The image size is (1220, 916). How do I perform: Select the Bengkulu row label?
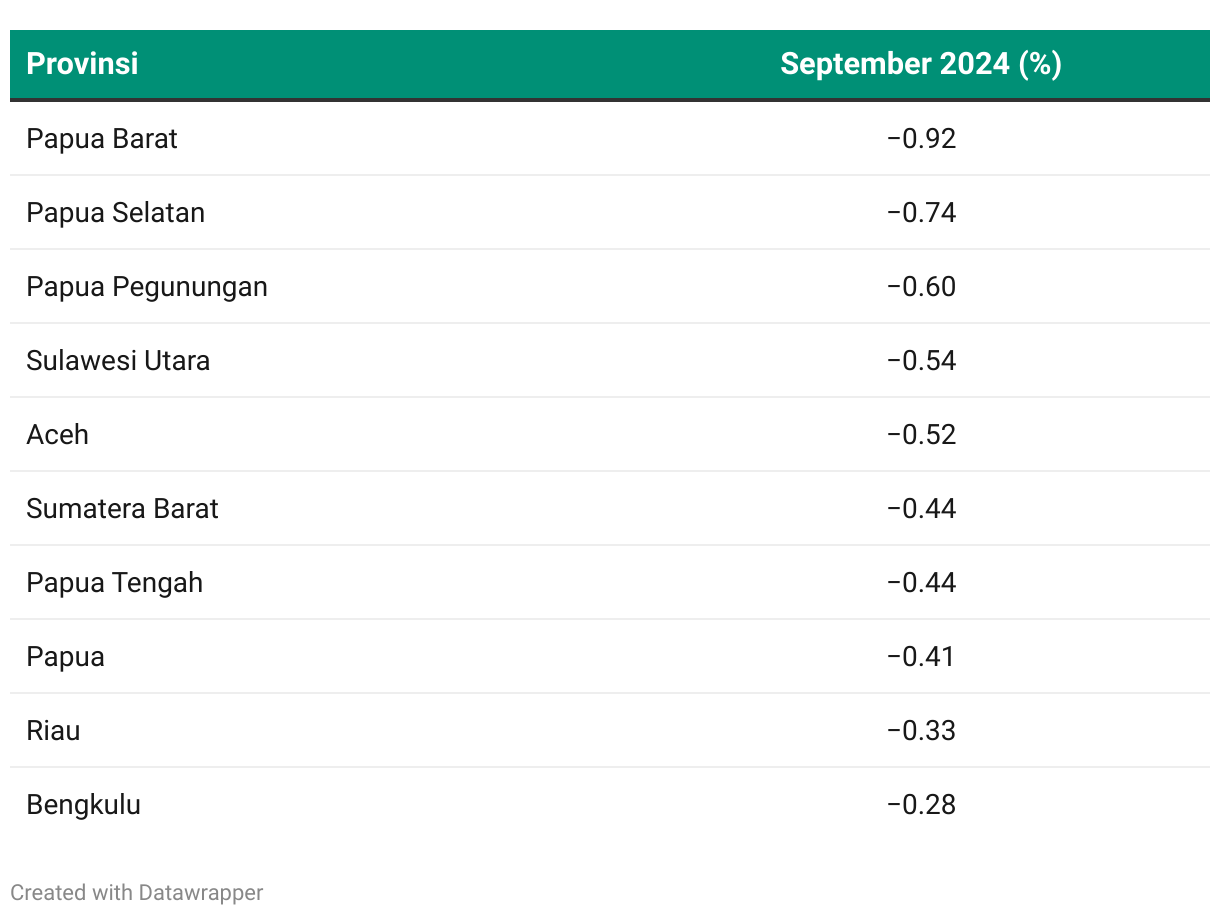83,804
